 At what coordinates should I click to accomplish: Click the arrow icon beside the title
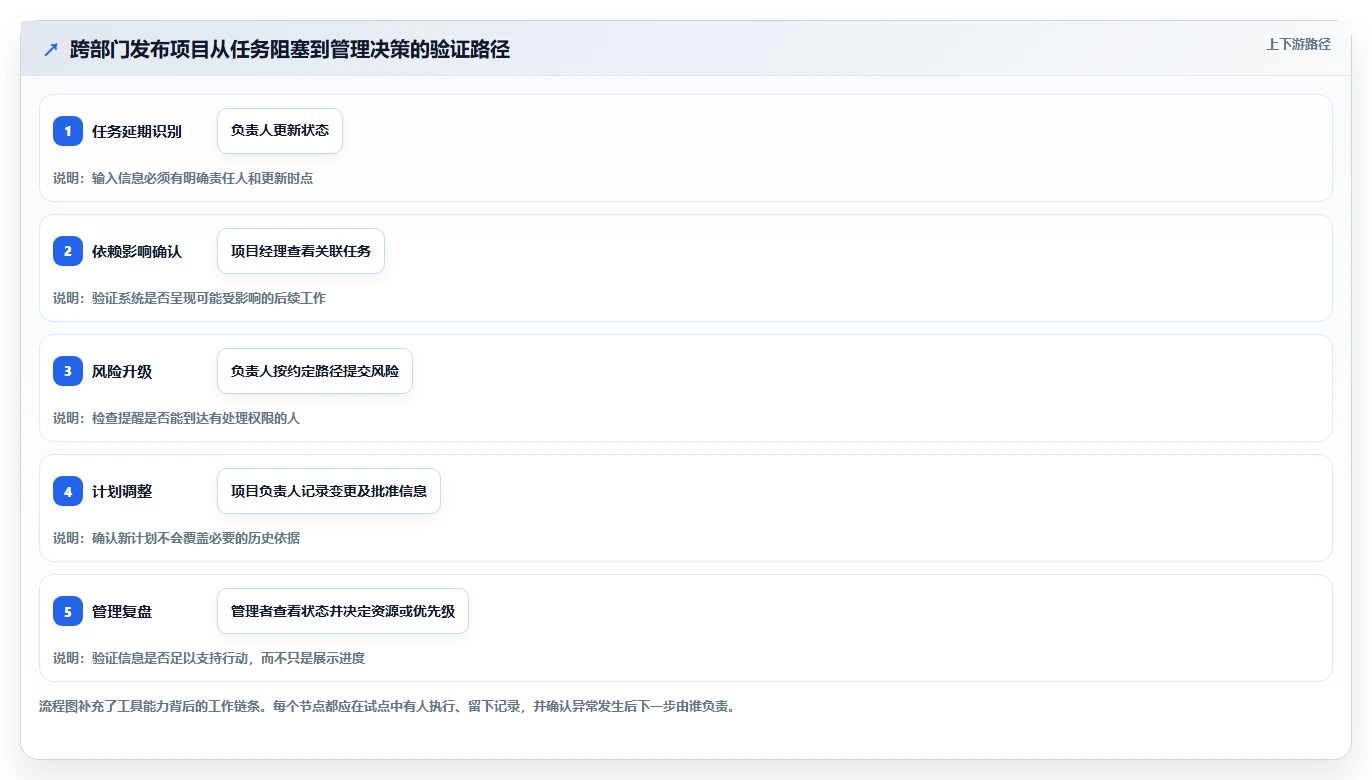pyautogui.click(x=50, y=49)
